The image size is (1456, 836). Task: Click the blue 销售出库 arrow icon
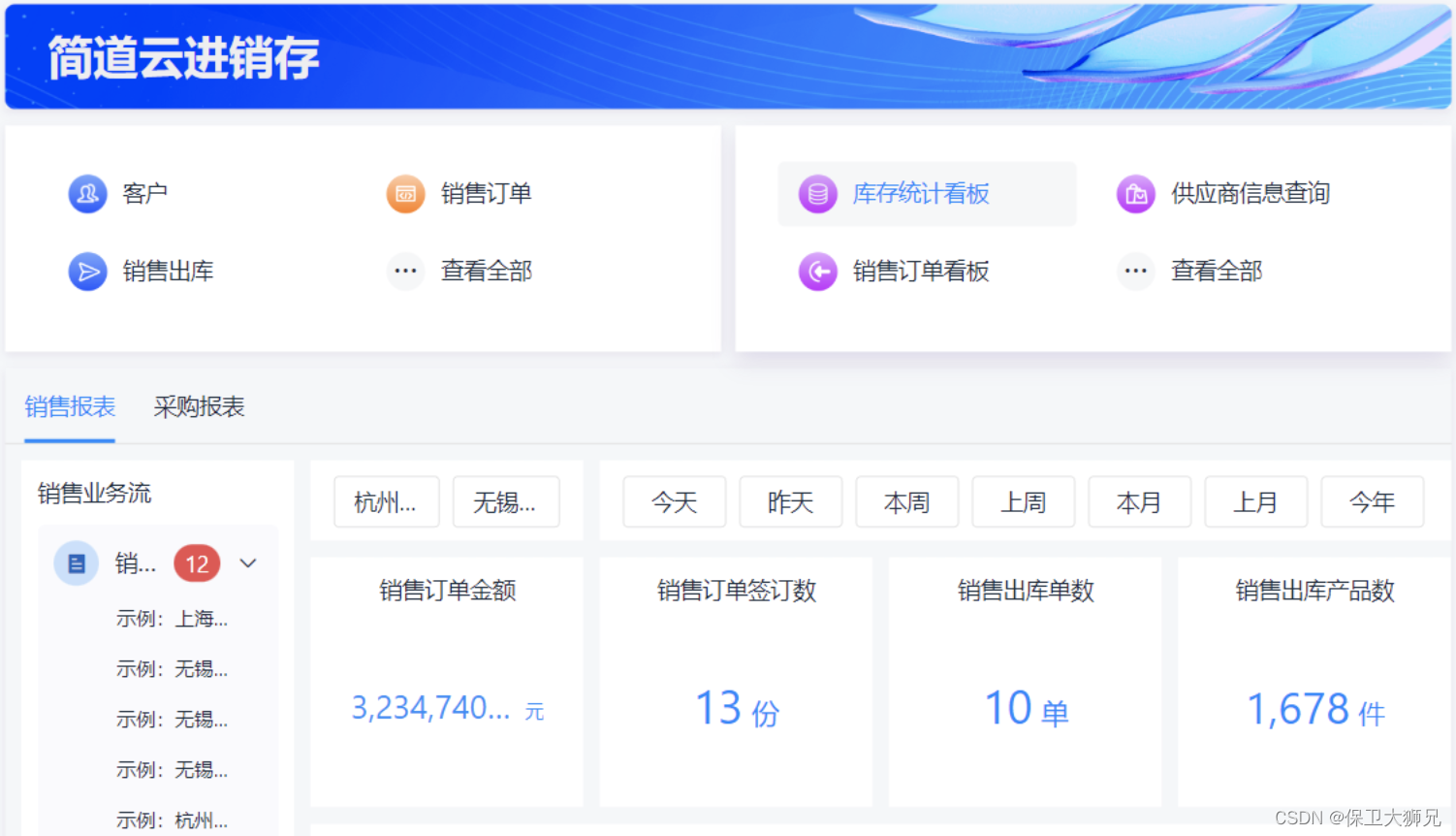click(87, 272)
